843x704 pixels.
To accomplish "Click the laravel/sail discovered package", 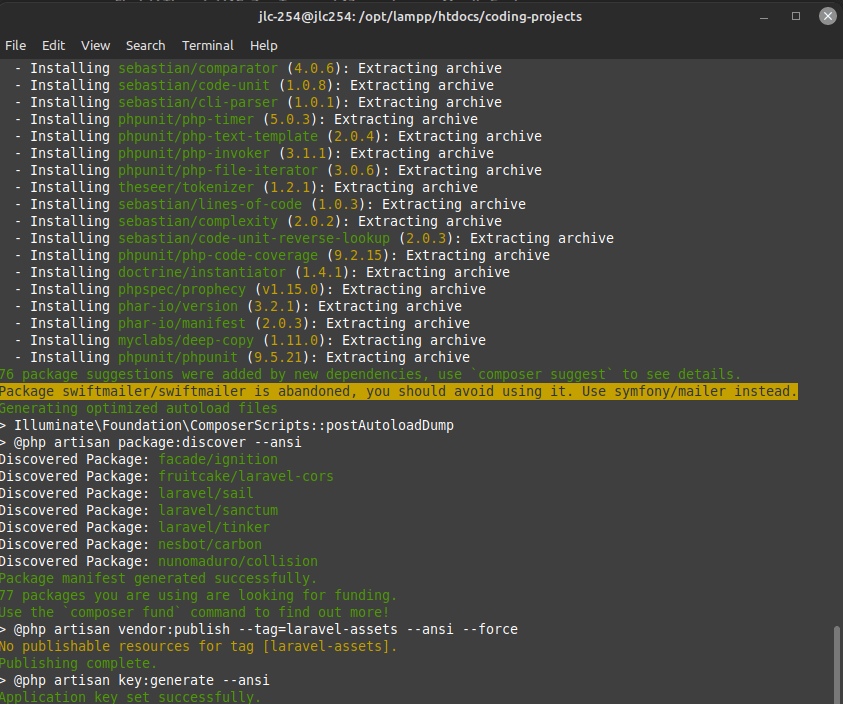I will pos(206,493).
